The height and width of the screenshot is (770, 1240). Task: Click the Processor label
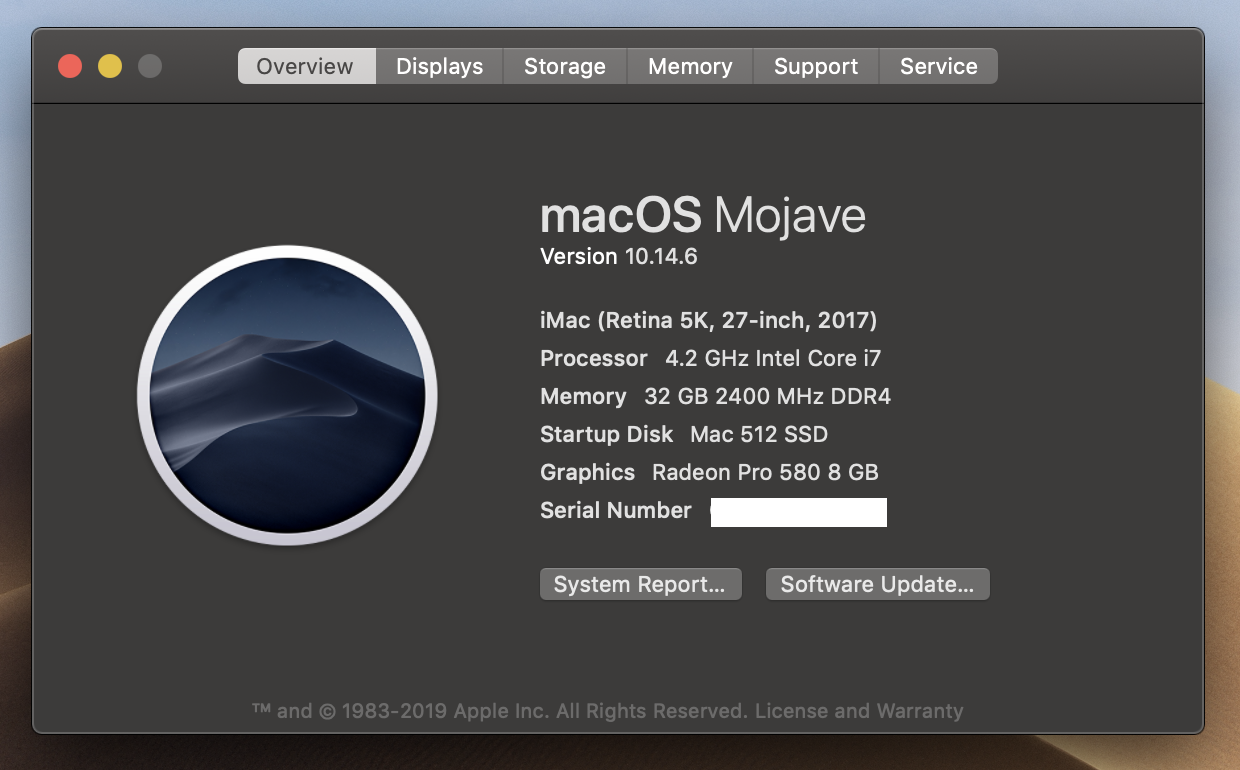tap(594, 358)
